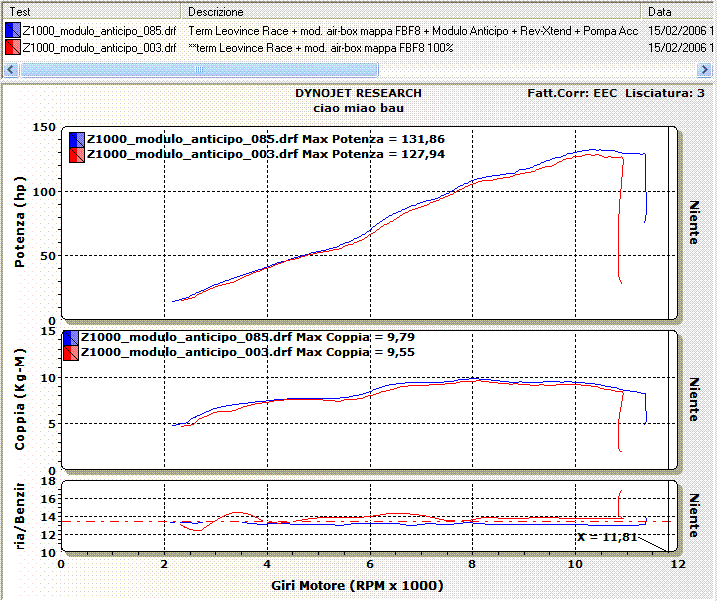Click blue legend icon in the Potenza graph
Viewport: 717px width, 601px height.
click(x=76, y=139)
